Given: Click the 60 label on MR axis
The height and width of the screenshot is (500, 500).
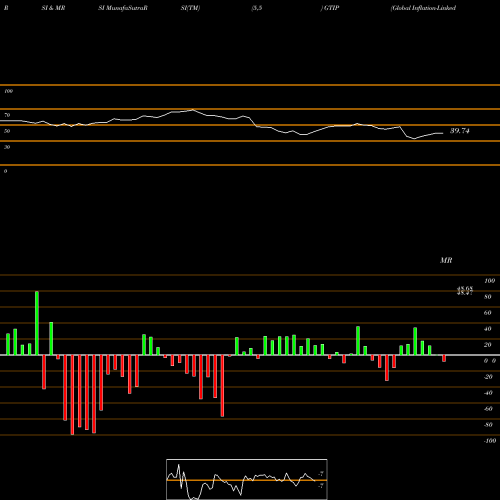Looking at the screenshot, I should click(488, 313).
